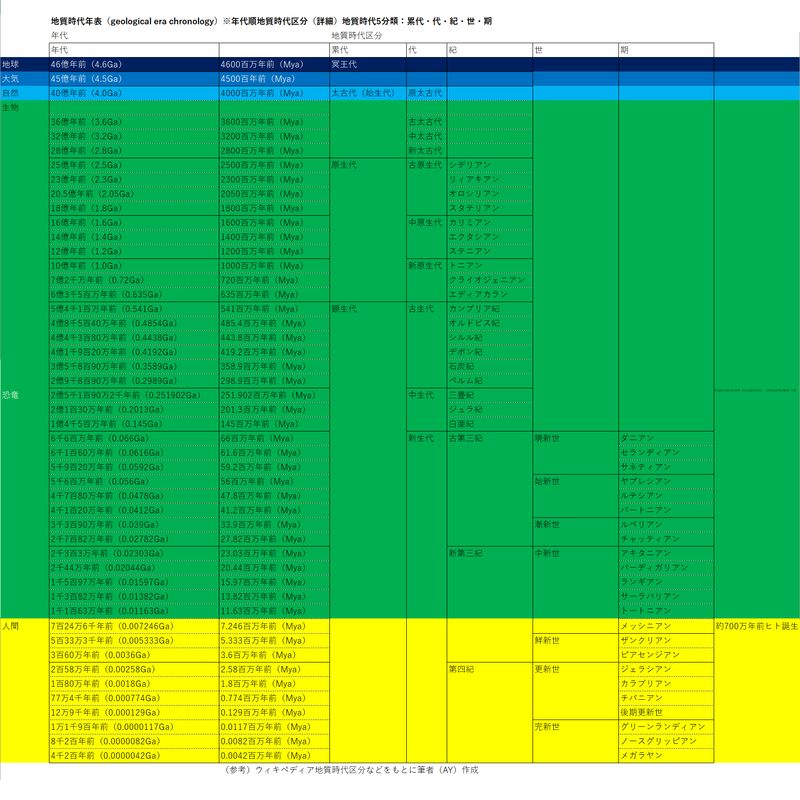Click the '新原生代' era cell
The width and height of the screenshot is (800, 800).
(x=426, y=266)
